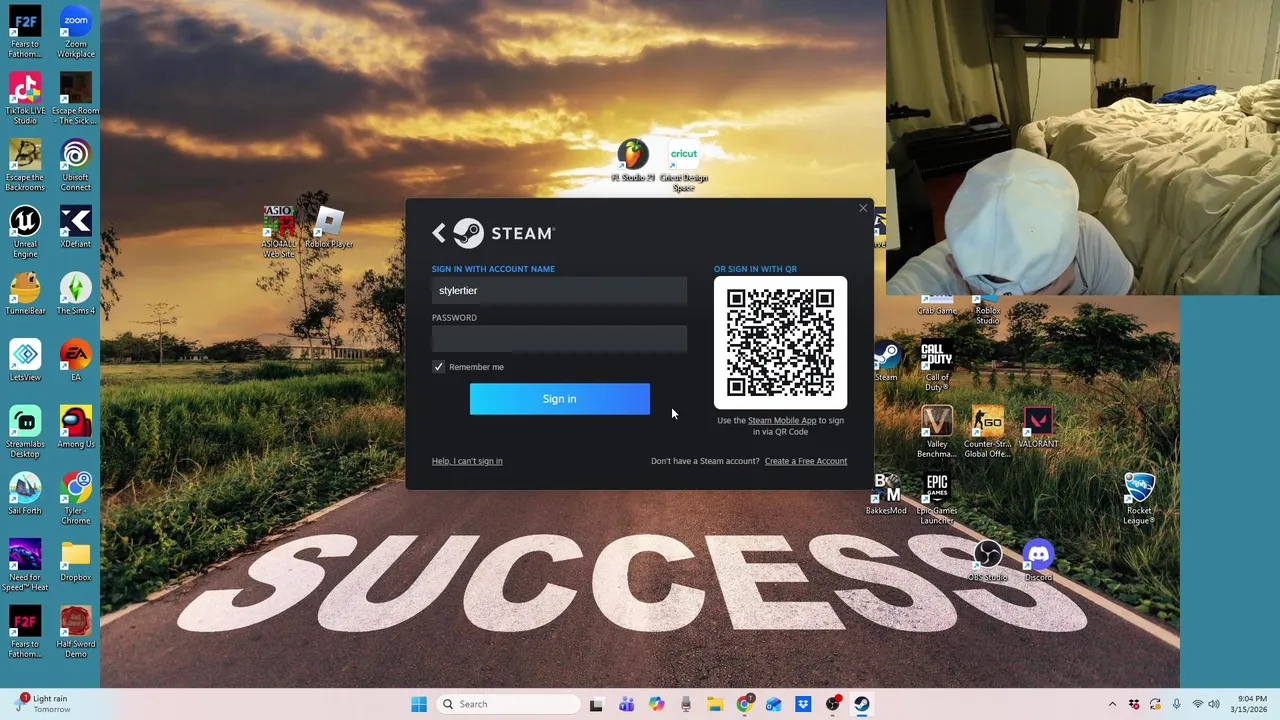Viewport: 1280px width, 720px height.
Task: Open Call of Duty desktop shortcut
Action: [936, 365]
